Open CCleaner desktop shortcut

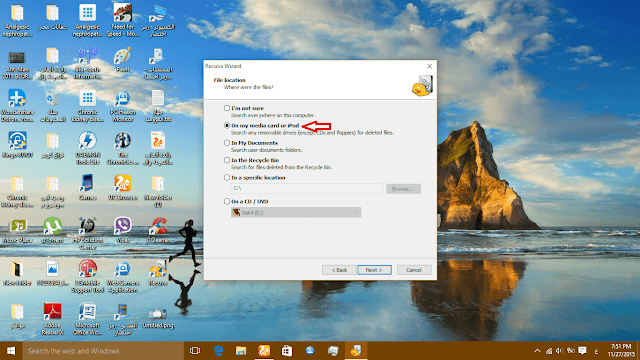(x=158, y=230)
